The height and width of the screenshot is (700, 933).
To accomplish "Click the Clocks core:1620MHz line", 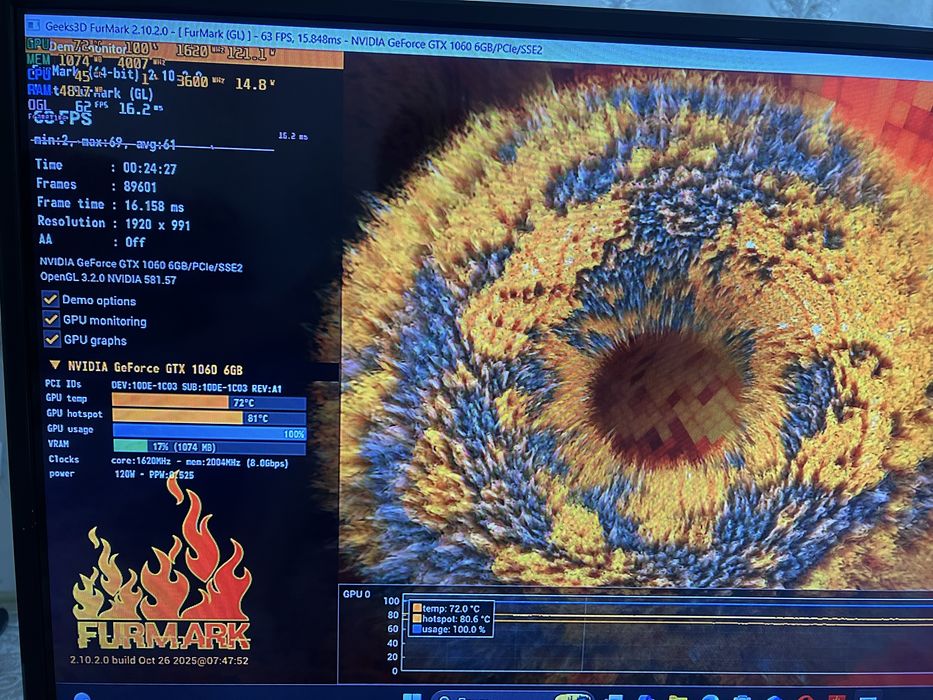I will pos(200,462).
